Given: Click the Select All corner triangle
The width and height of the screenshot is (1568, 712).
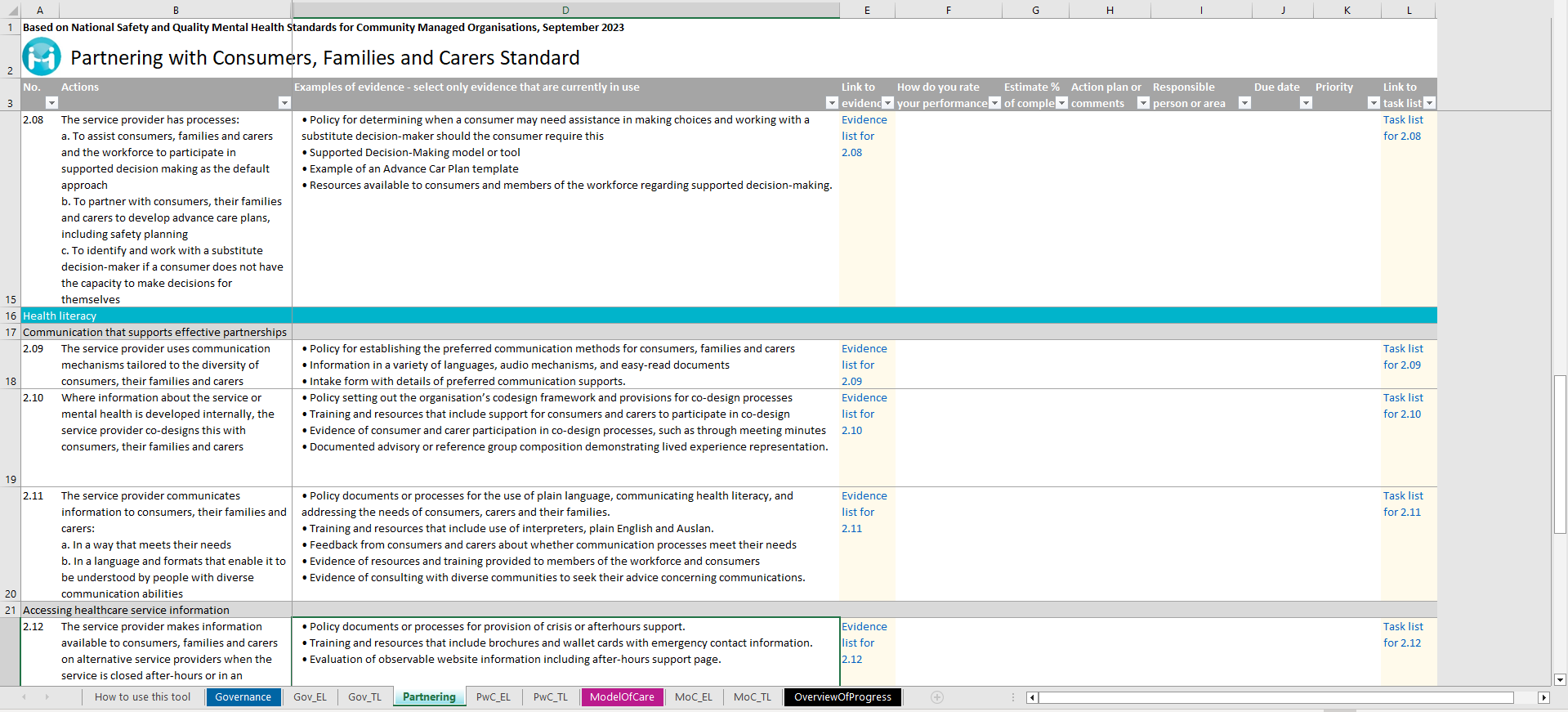Looking at the screenshot, I should coord(11,11).
